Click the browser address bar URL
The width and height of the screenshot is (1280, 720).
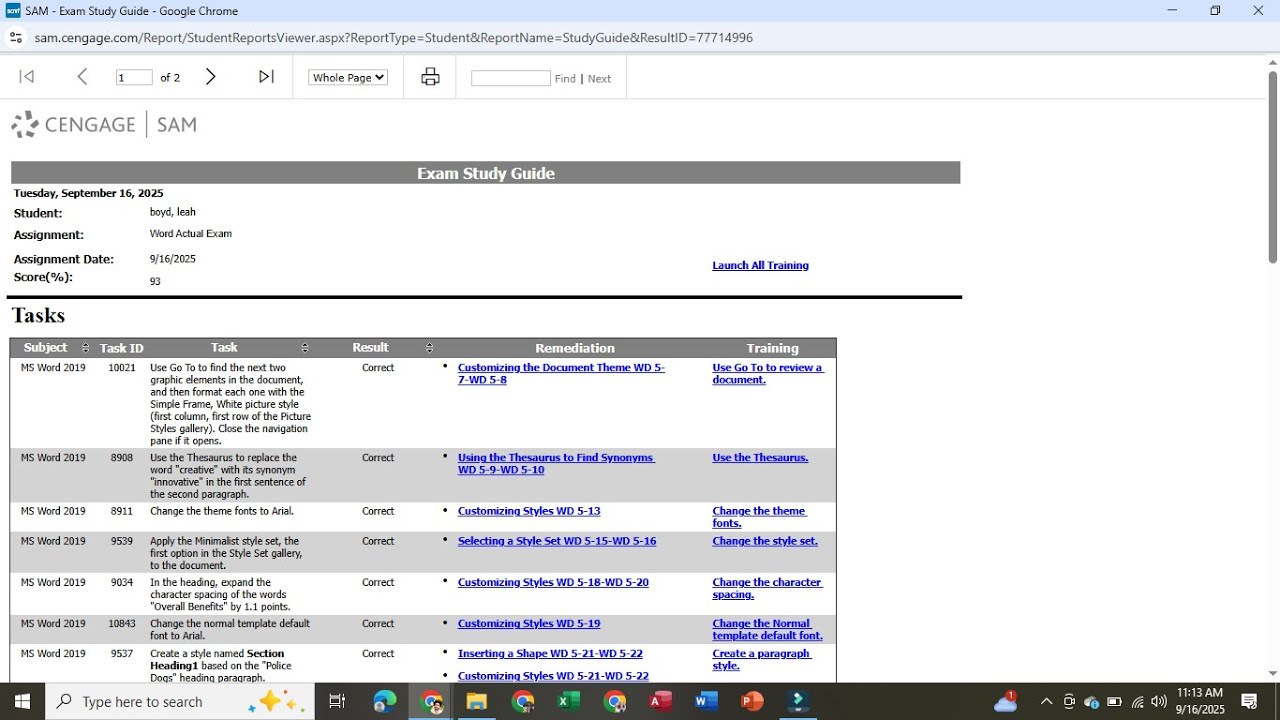click(393, 38)
